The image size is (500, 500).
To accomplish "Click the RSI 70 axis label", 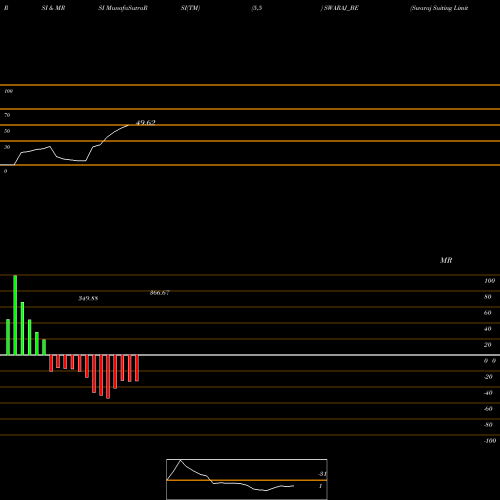I will pyautogui.click(x=7, y=115).
